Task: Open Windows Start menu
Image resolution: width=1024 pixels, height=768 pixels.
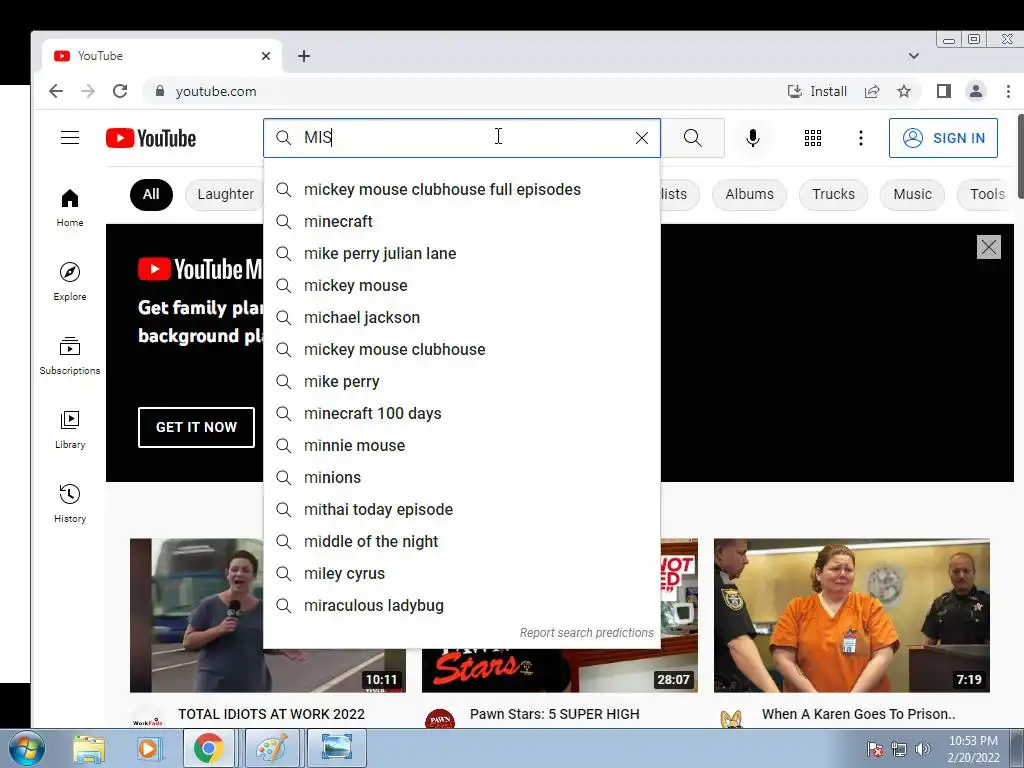Action: point(26,748)
